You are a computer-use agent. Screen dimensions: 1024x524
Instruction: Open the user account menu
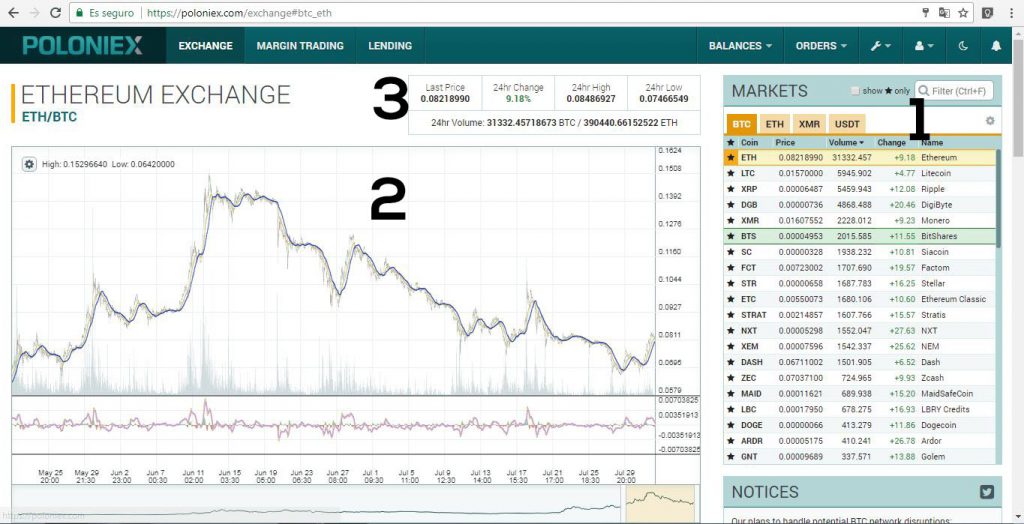(x=924, y=46)
